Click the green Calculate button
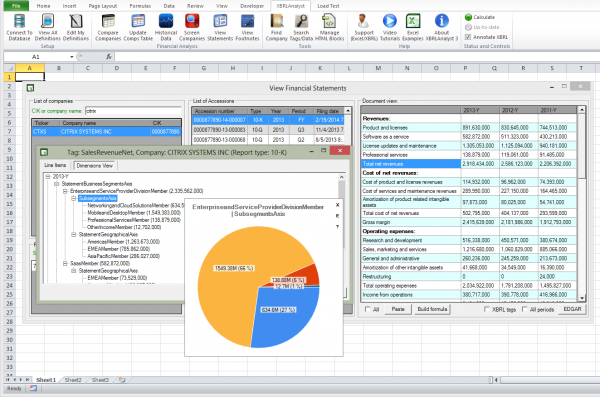Screen dimensions: 600x397 point(480,17)
